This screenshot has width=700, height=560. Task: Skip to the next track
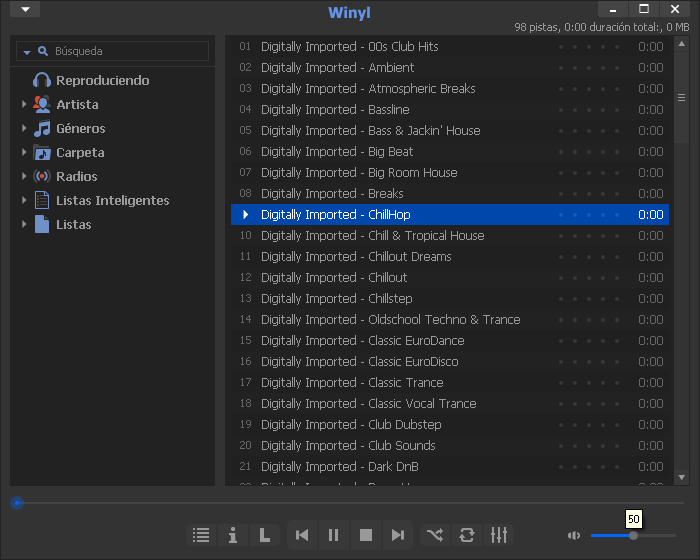[x=397, y=535]
